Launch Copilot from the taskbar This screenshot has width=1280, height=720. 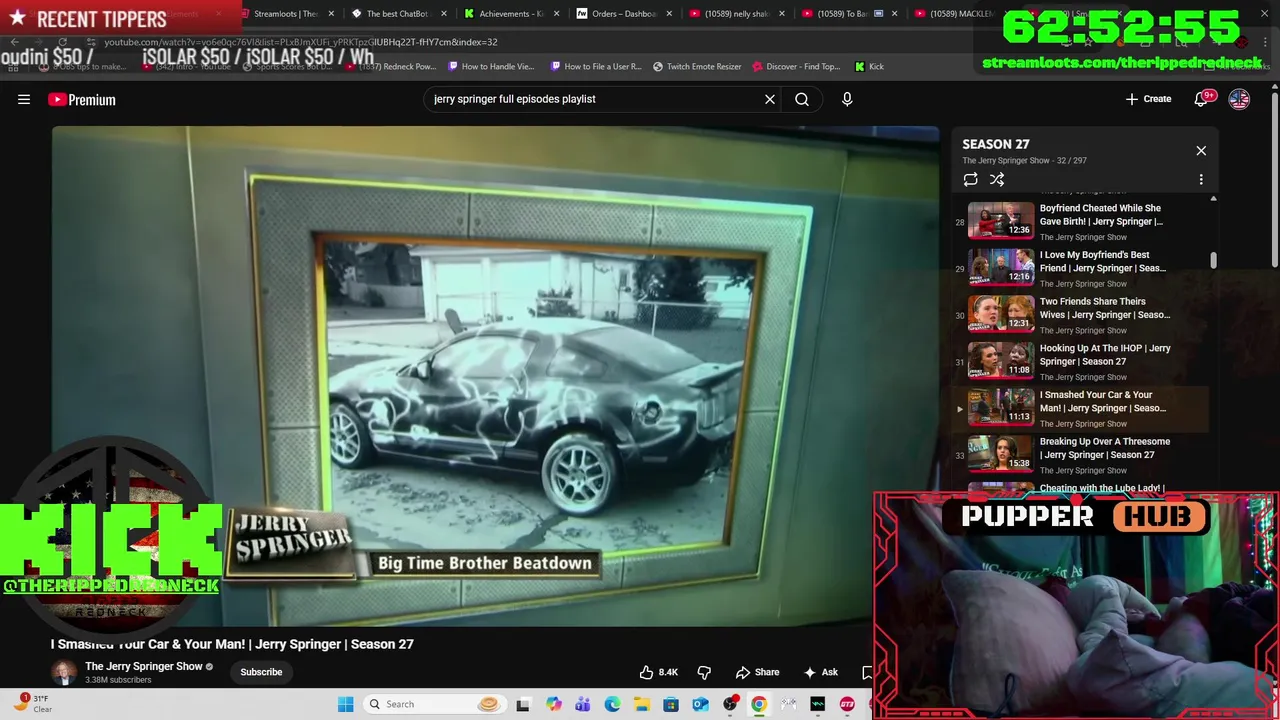coord(553,704)
